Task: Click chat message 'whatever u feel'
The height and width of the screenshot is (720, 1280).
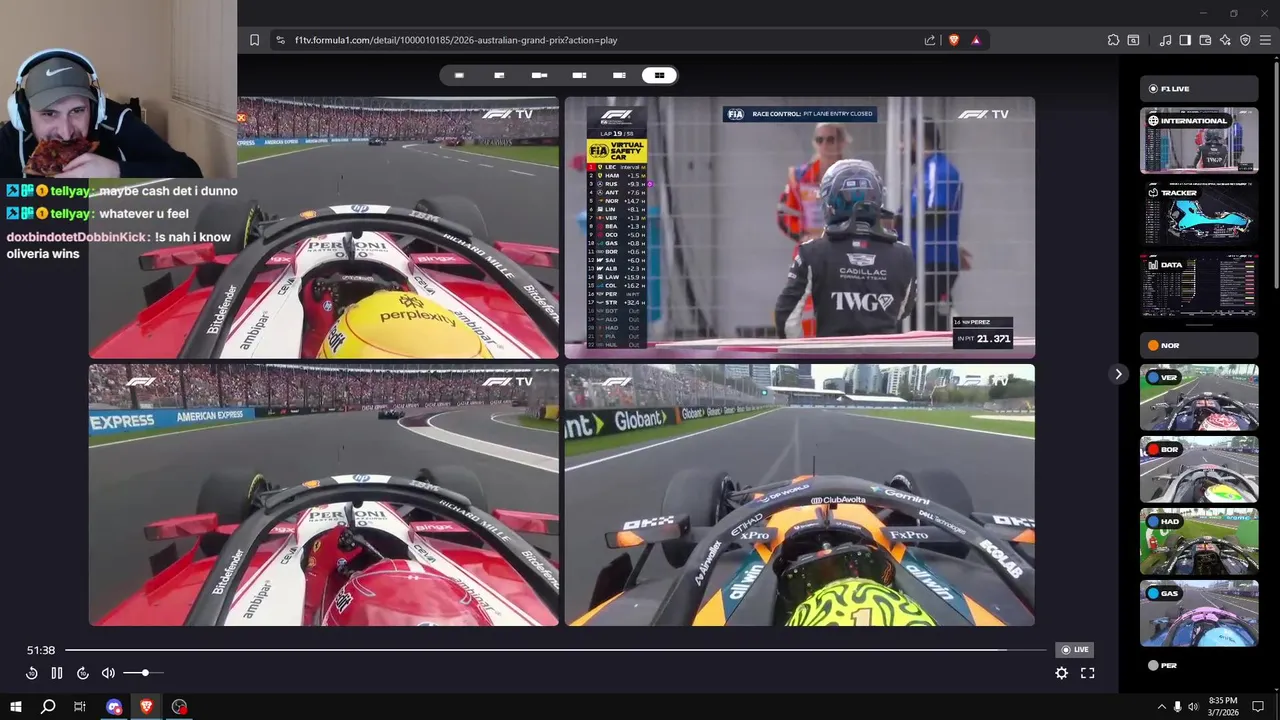Action: click(x=143, y=214)
